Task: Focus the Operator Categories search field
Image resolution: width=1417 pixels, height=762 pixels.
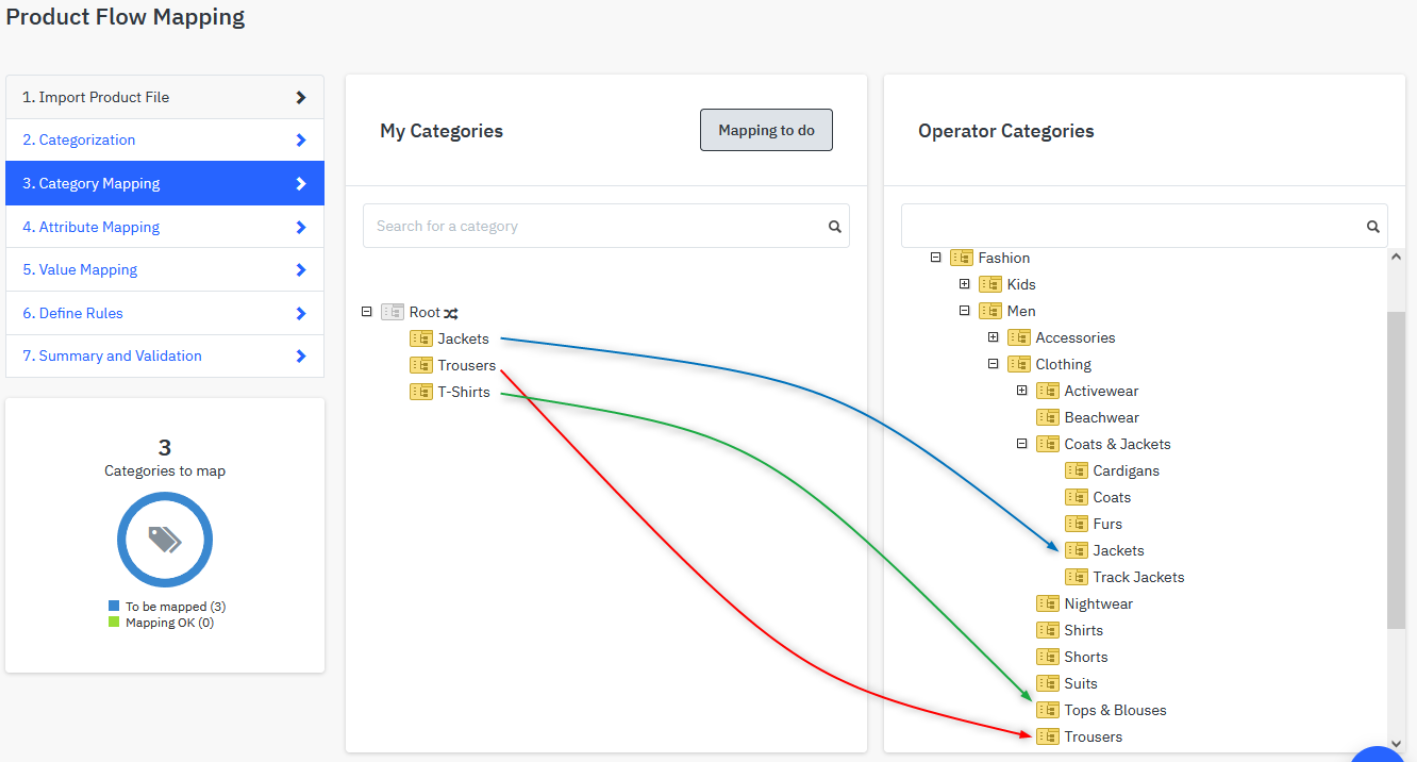Action: pos(1144,226)
